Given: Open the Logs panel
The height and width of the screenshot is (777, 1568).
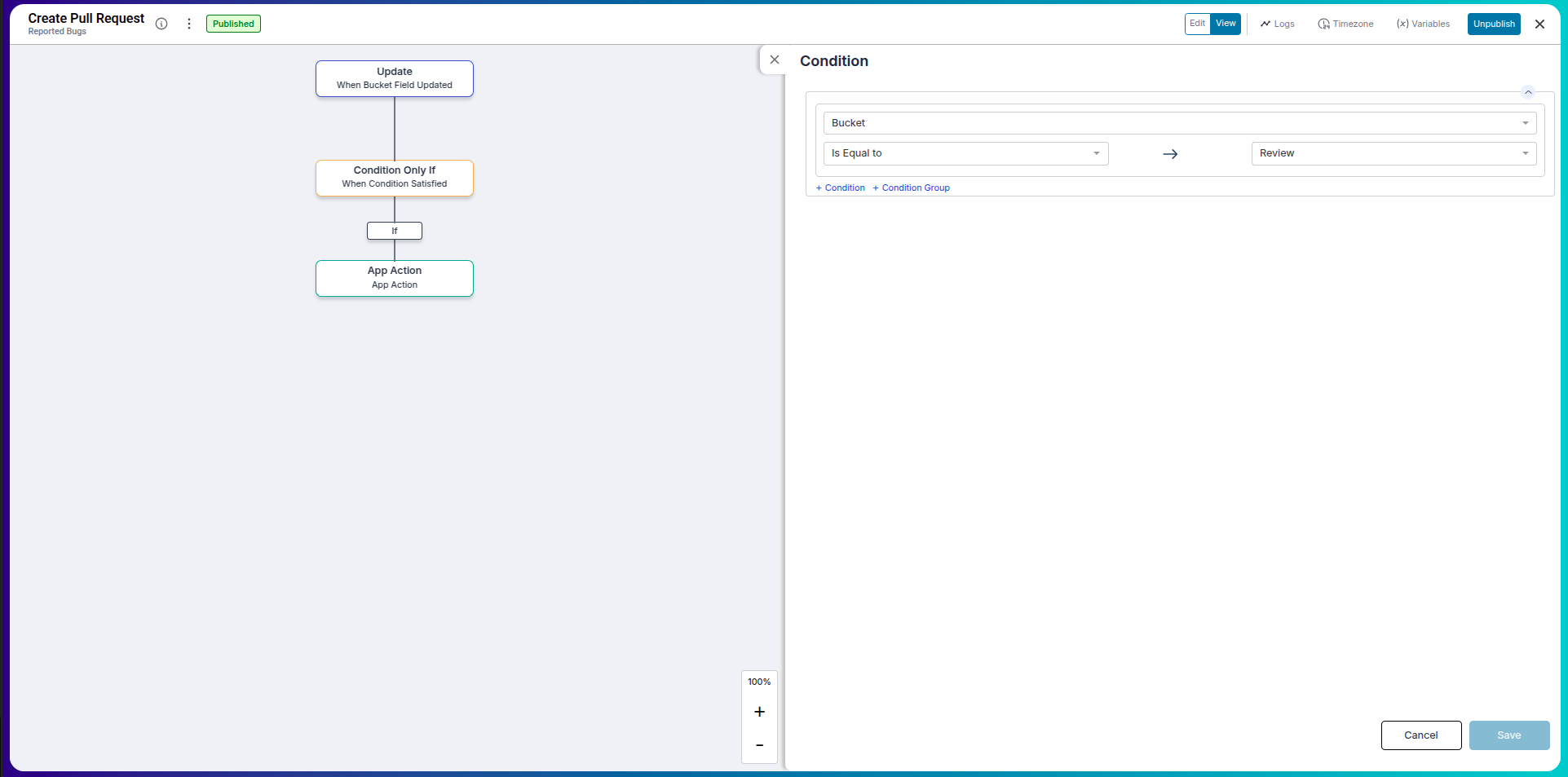Looking at the screenshot, I should coord(1278,24).
